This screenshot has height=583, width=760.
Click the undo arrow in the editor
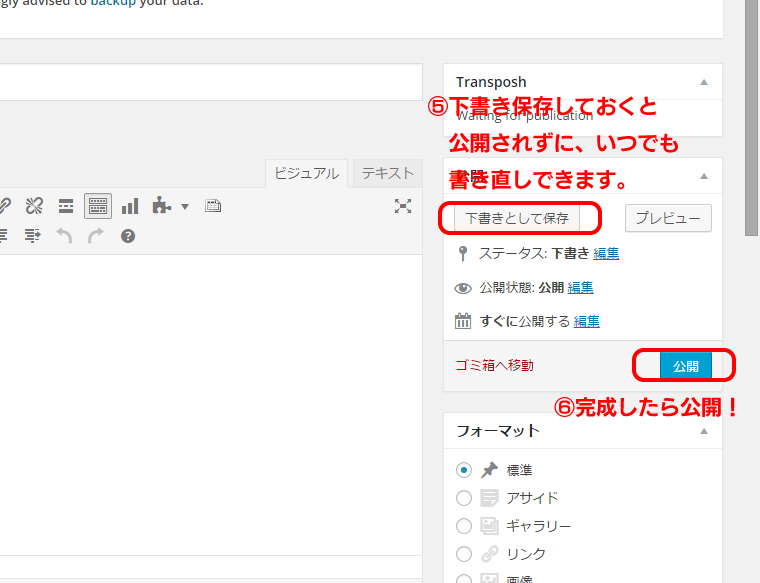tap(64, 236)
